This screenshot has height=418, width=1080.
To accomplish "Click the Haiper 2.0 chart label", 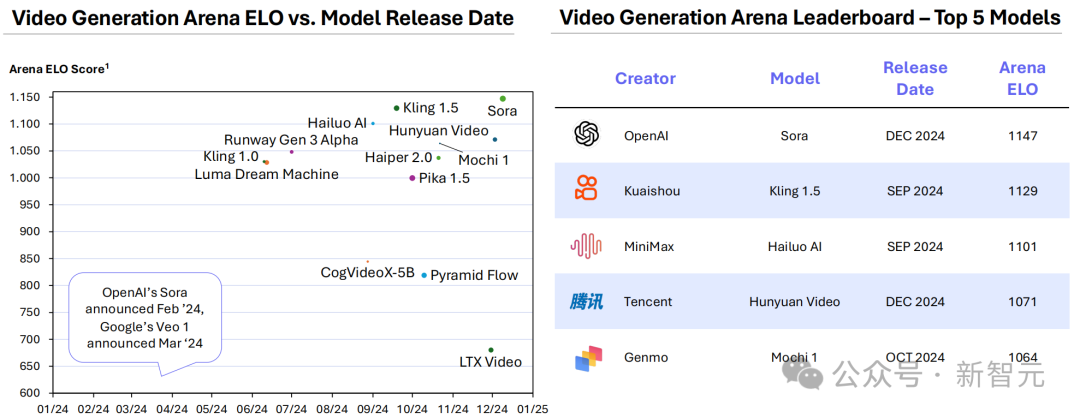I will point(399,158).
